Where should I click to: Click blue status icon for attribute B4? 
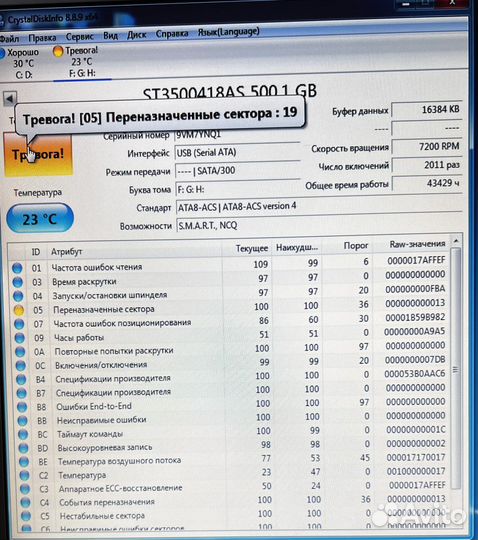point(21,380)
